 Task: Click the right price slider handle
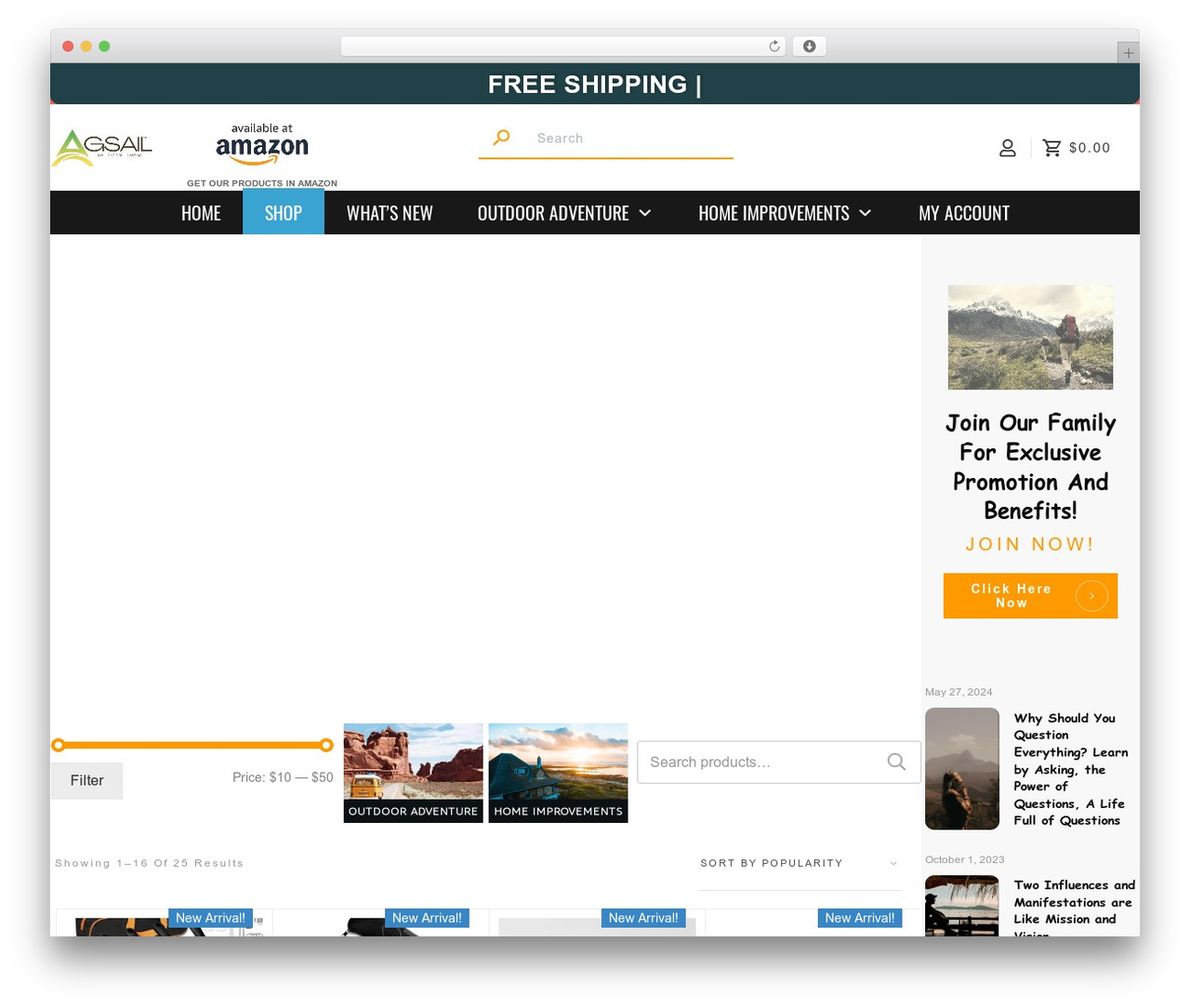[326, 745]
